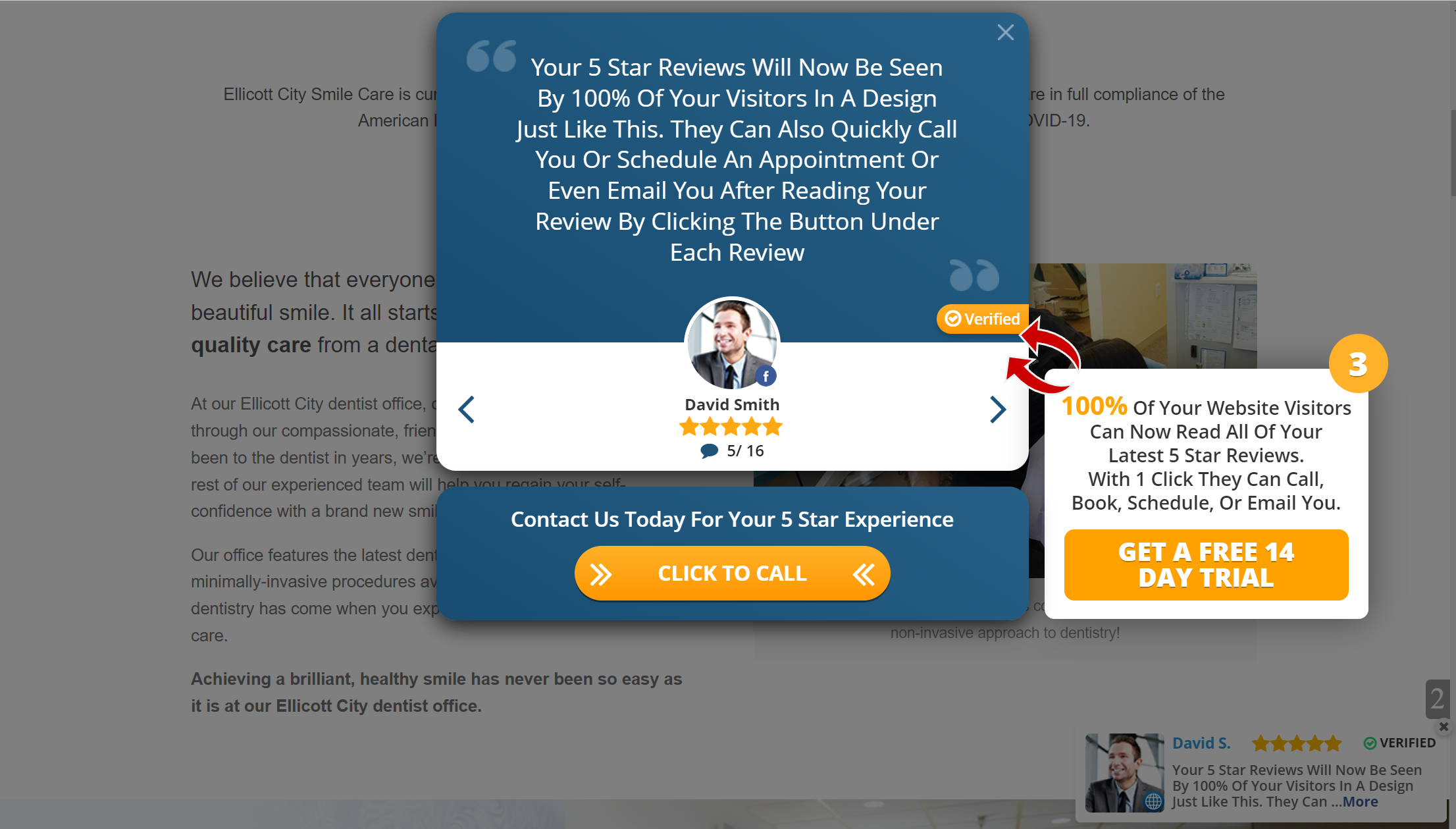Click GET A FREE 14 DAY TRIAL button
The width and height of the screenshot is (1456, 829).
pyautogui.click(x=1206, y=565)
